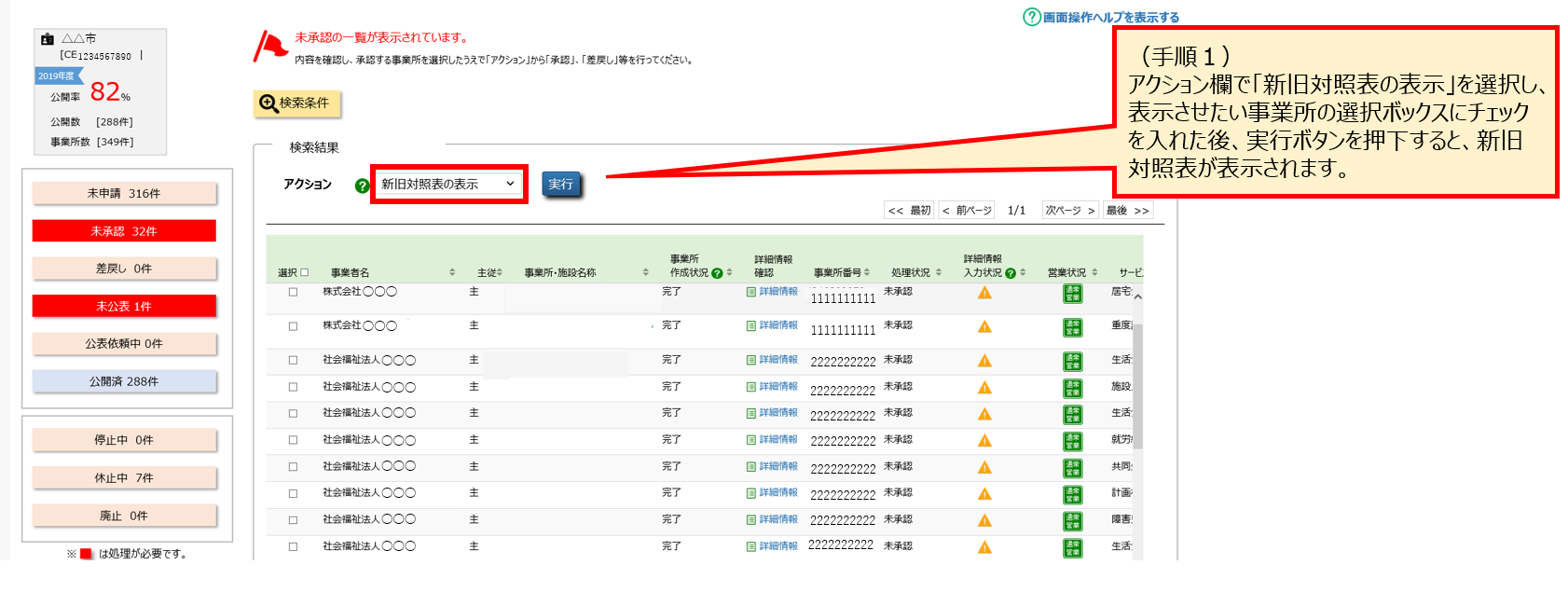
Task: Open 詳細情報 link in 重度 row
Action: pos(772,325)
